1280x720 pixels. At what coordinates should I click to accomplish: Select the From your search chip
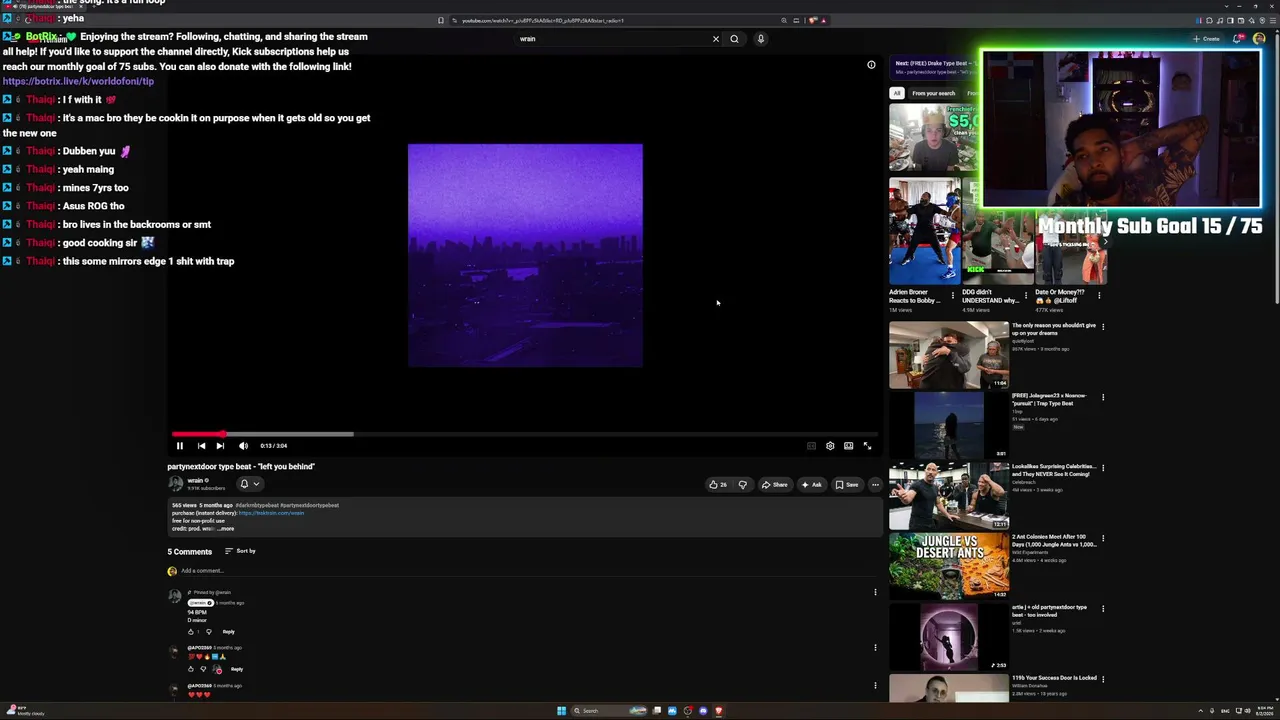[x=933, y=93]
